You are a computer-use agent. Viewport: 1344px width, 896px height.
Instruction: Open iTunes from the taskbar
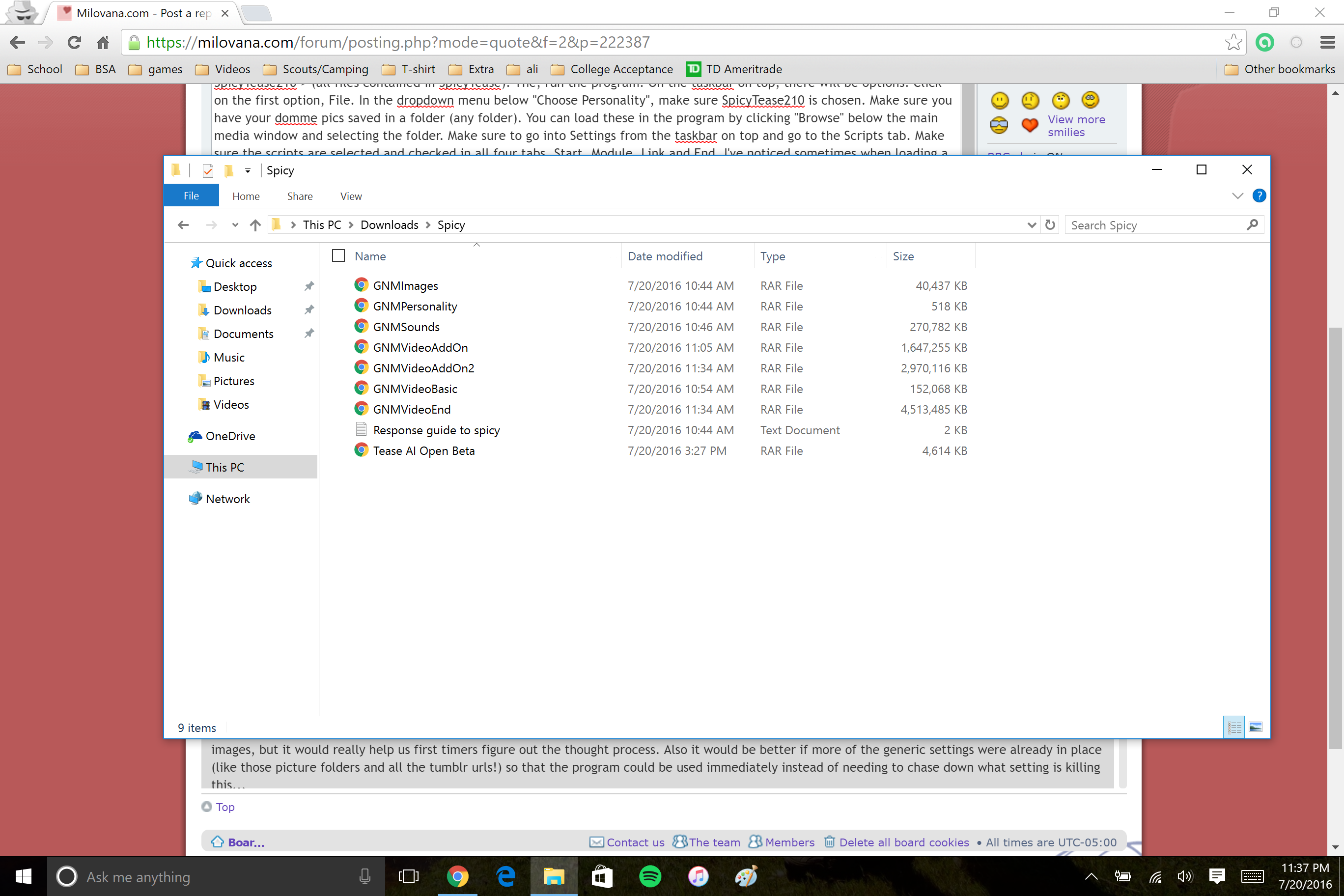(x=698, y=876)
